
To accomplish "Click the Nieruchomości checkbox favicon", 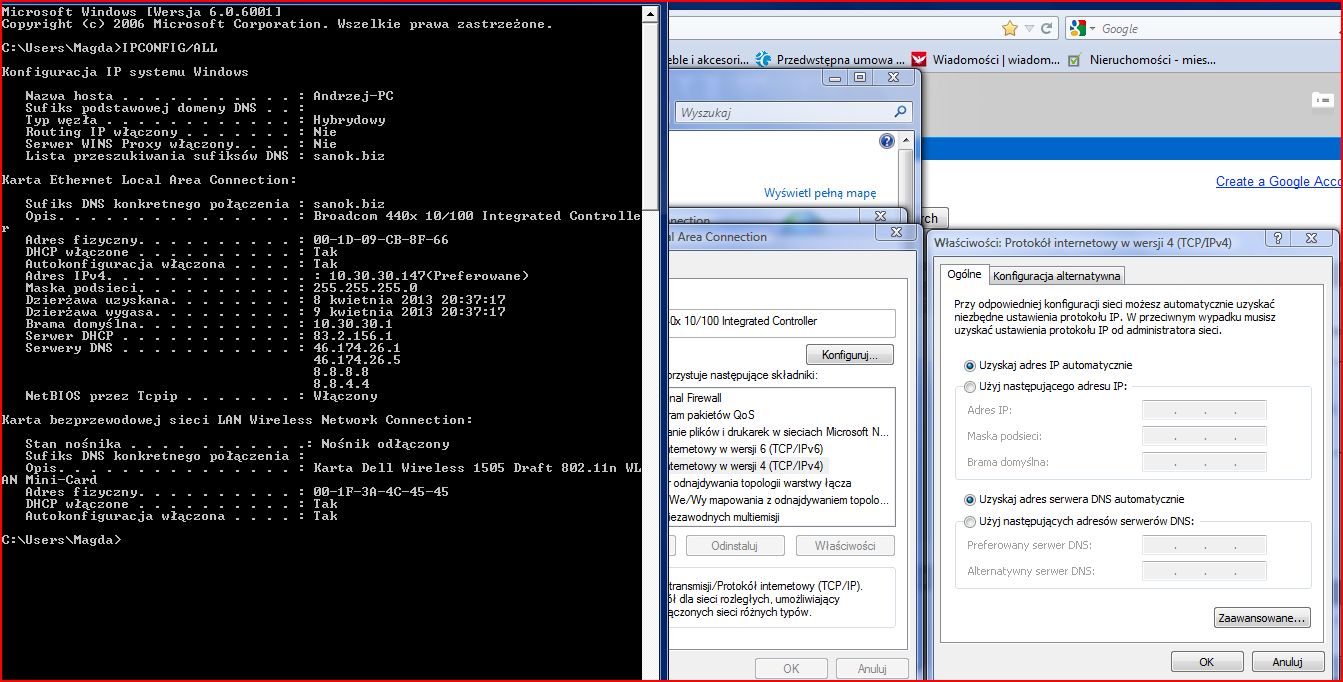I will [1075, 60].
